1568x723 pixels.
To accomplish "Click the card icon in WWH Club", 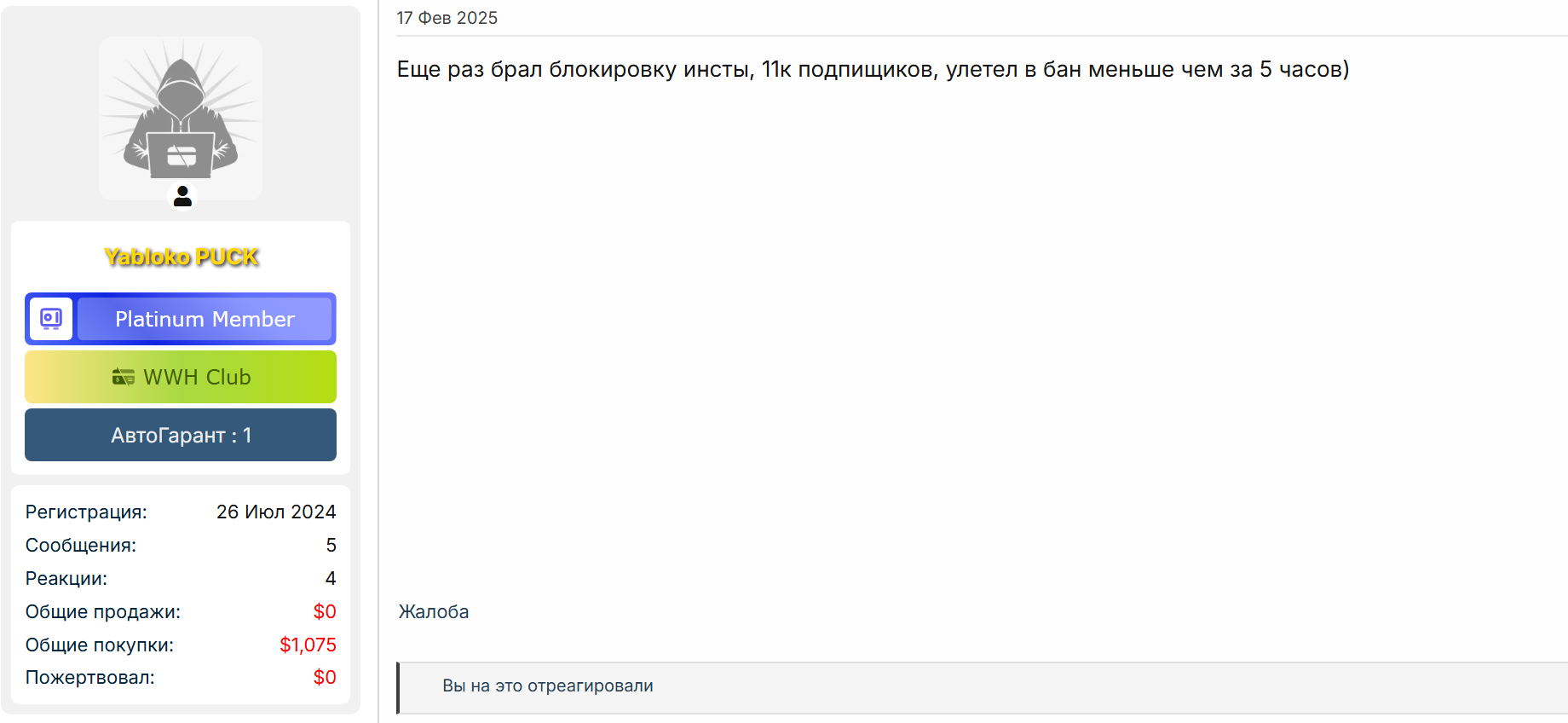I will 124,377.
